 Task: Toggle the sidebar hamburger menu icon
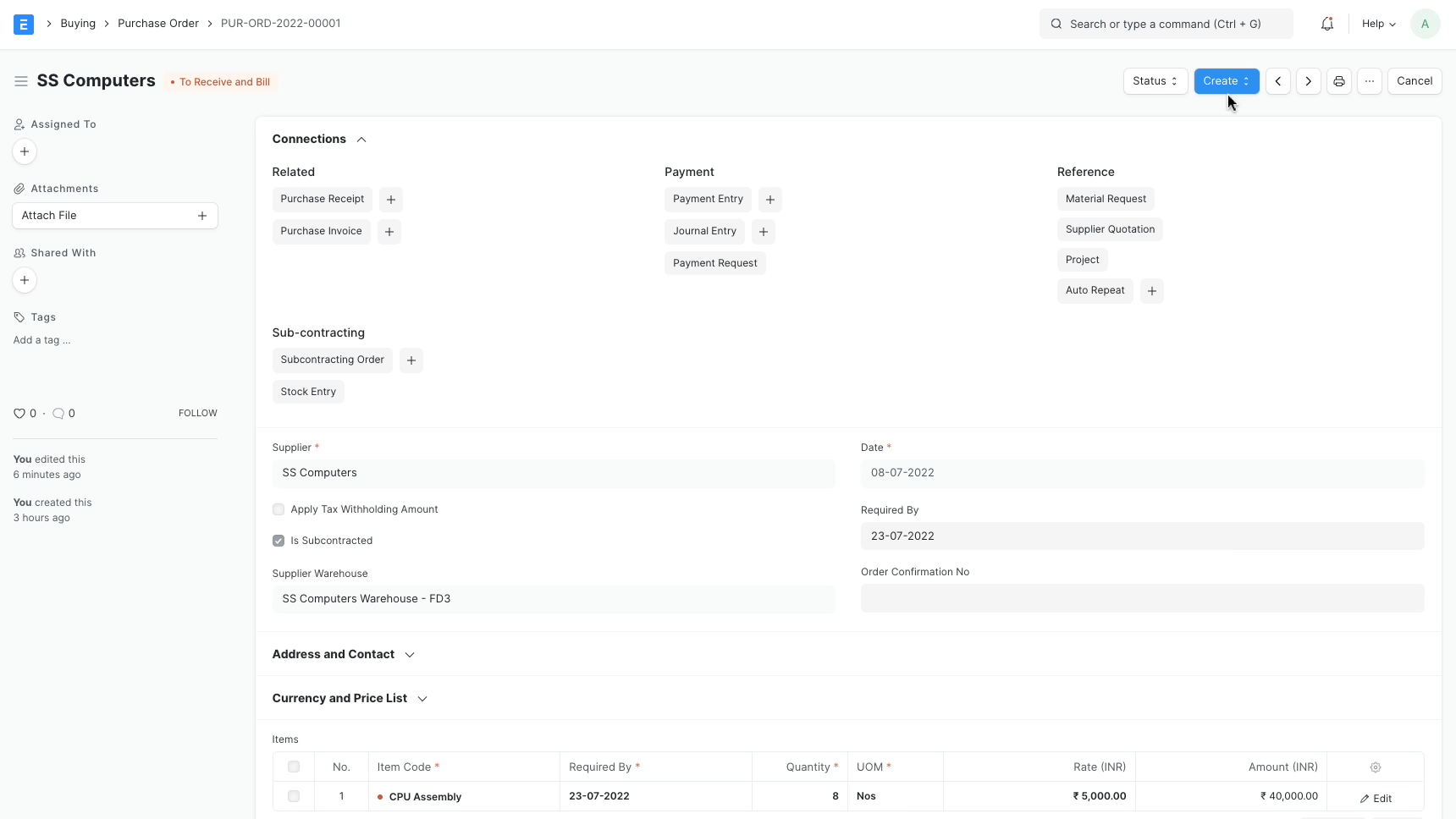click(x=21, y=80)
